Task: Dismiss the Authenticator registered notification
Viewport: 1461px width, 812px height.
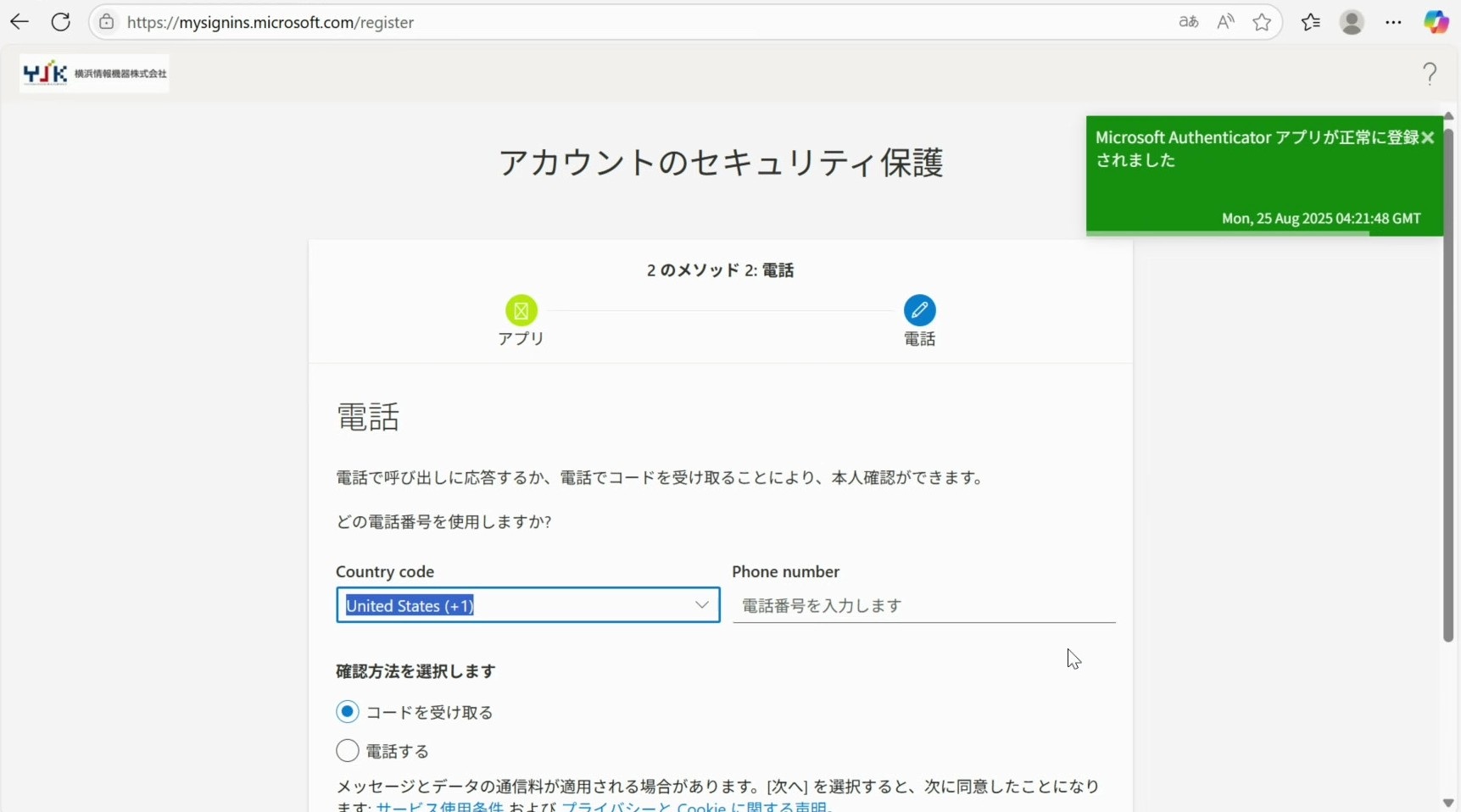Action: point(1428,138)
